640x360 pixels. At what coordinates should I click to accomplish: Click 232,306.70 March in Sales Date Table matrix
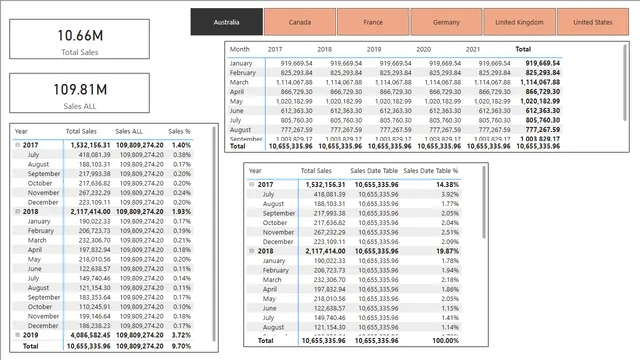pos(329,280)
